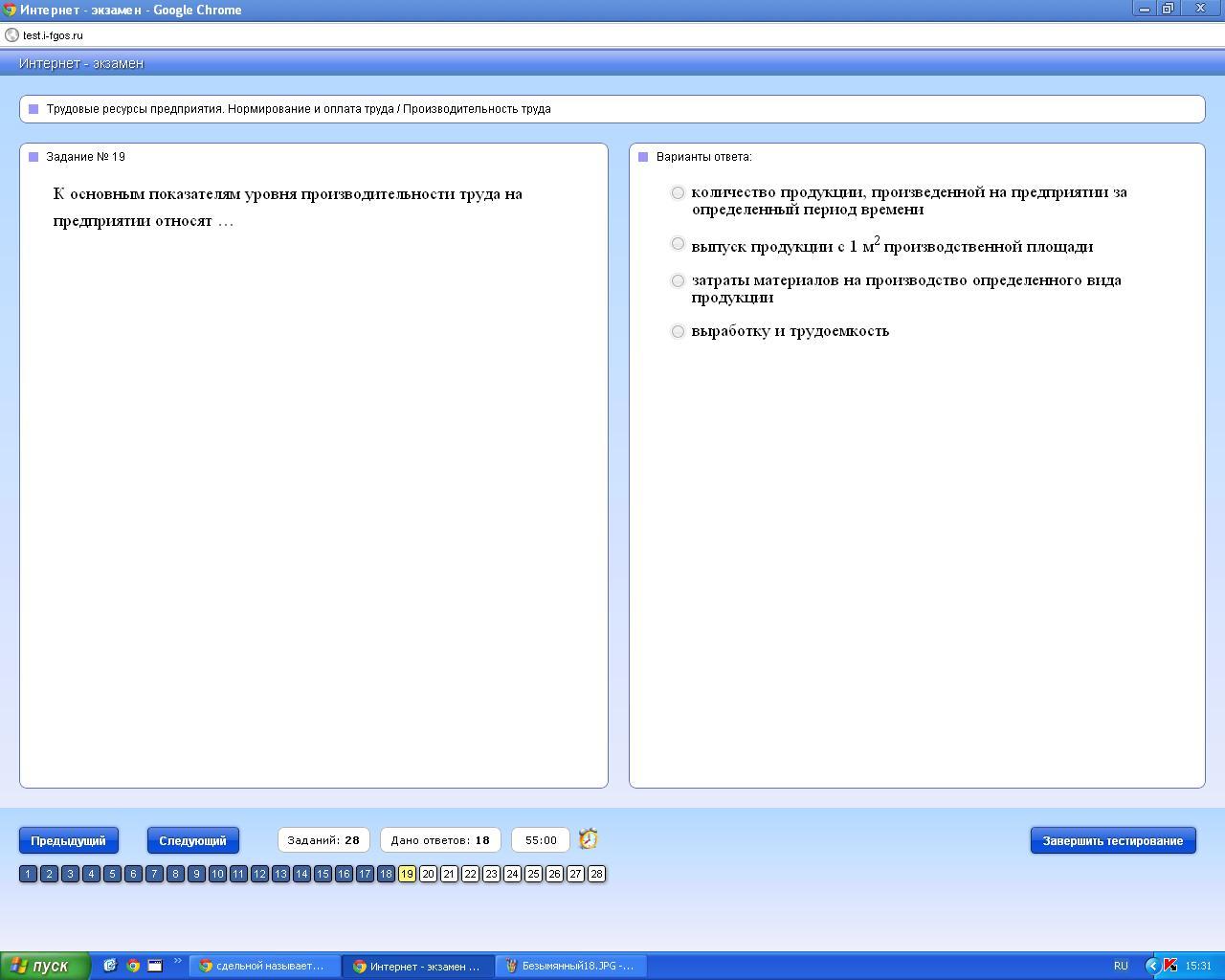The height and width of the screenshot is (980, 1225).
Task: Open the Windows 'пуск' Start menu
Action: [x=45, y=966]
